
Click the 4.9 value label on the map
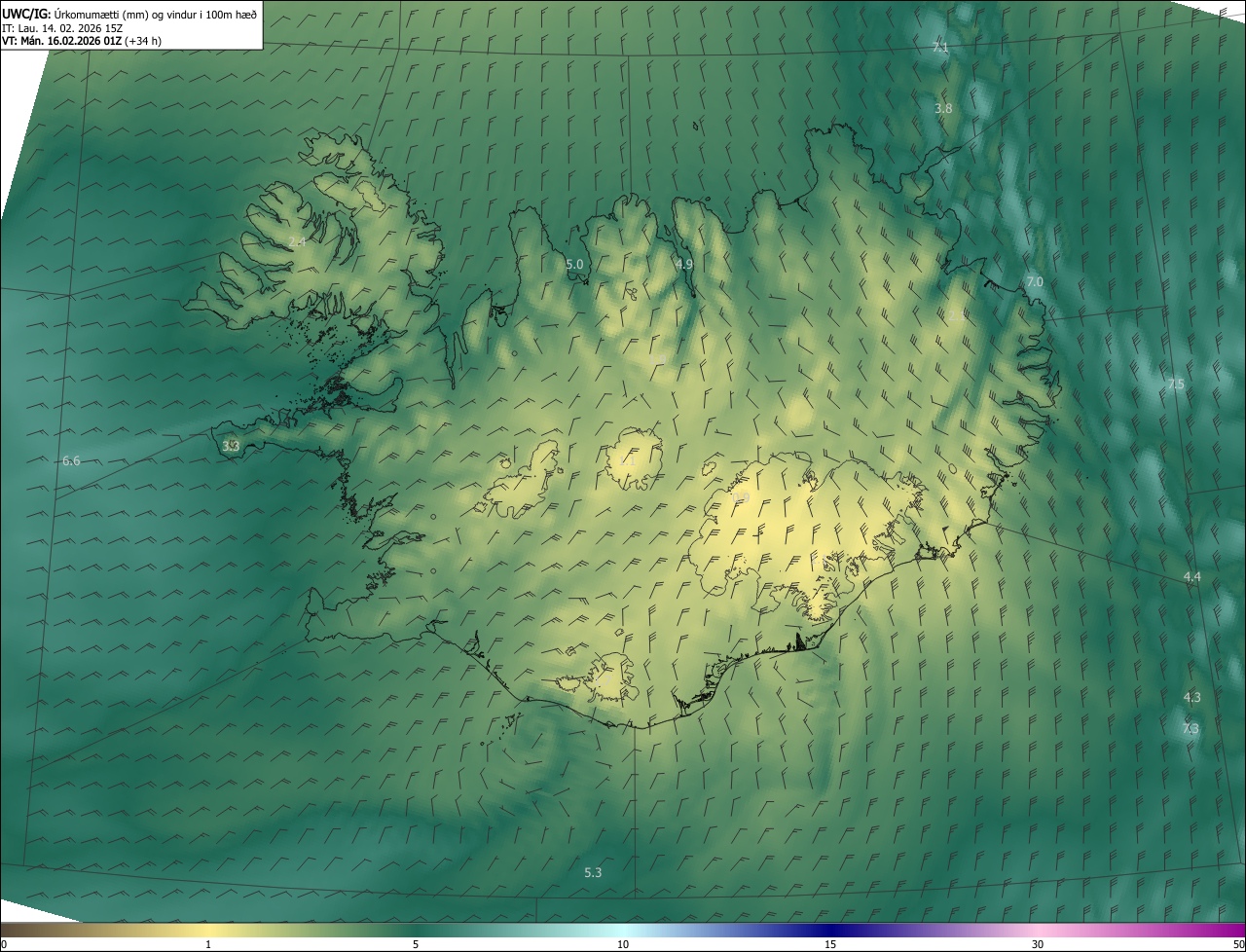point(684,264)
